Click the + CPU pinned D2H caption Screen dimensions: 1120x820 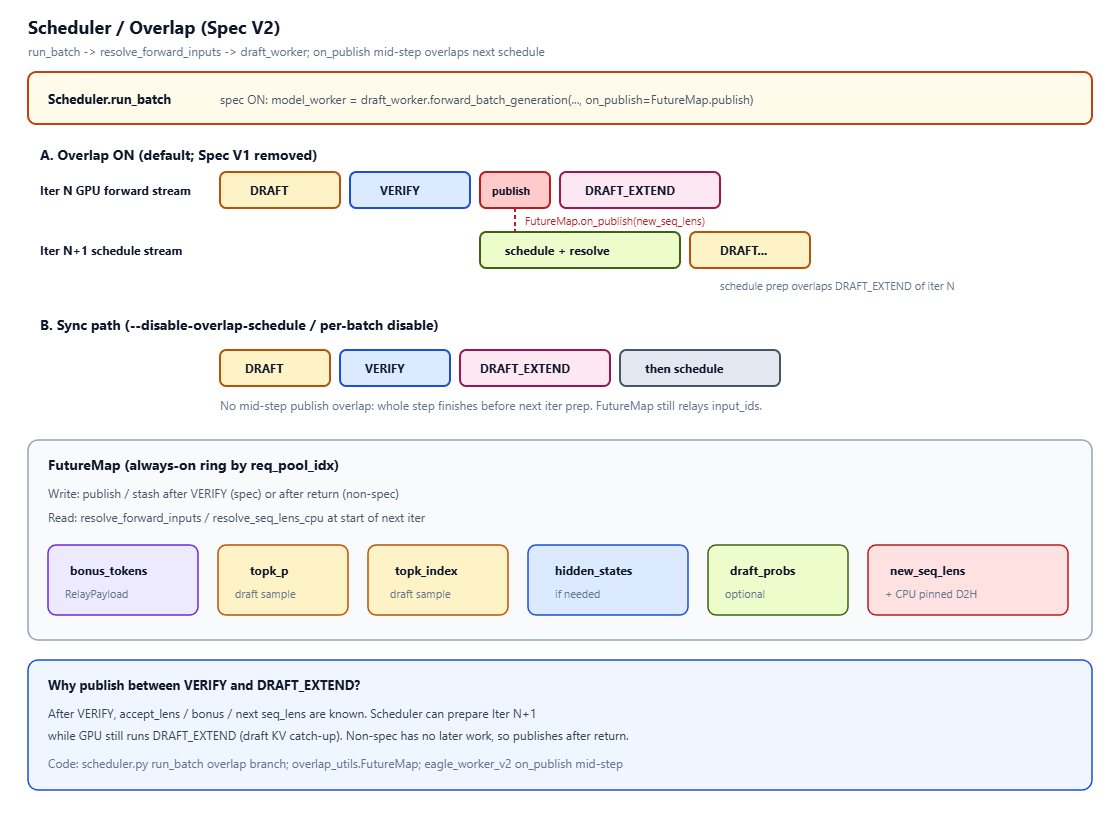pyautogui.click(x=931, y=594)
